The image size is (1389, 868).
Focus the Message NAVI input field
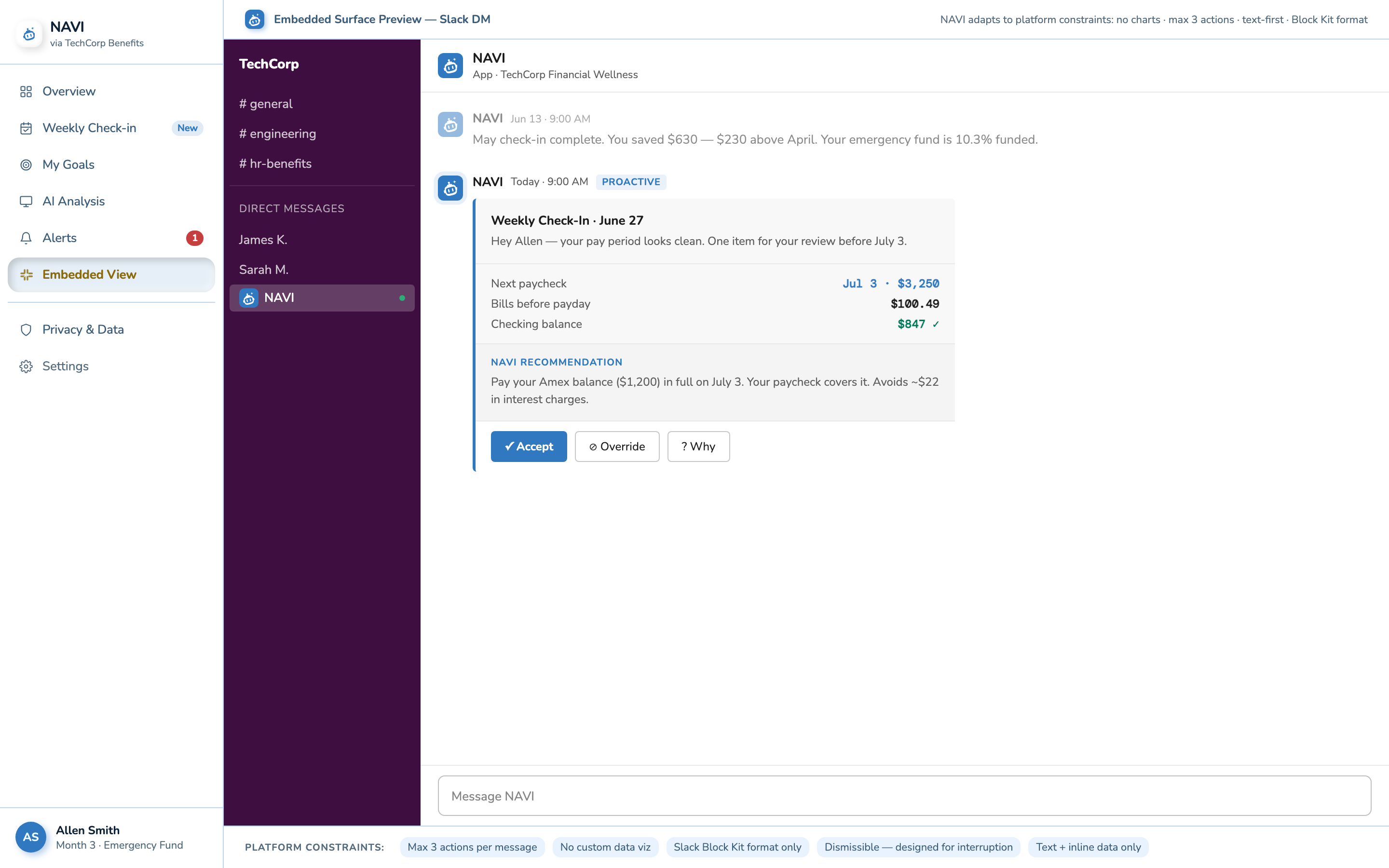(x=904, y=796)
